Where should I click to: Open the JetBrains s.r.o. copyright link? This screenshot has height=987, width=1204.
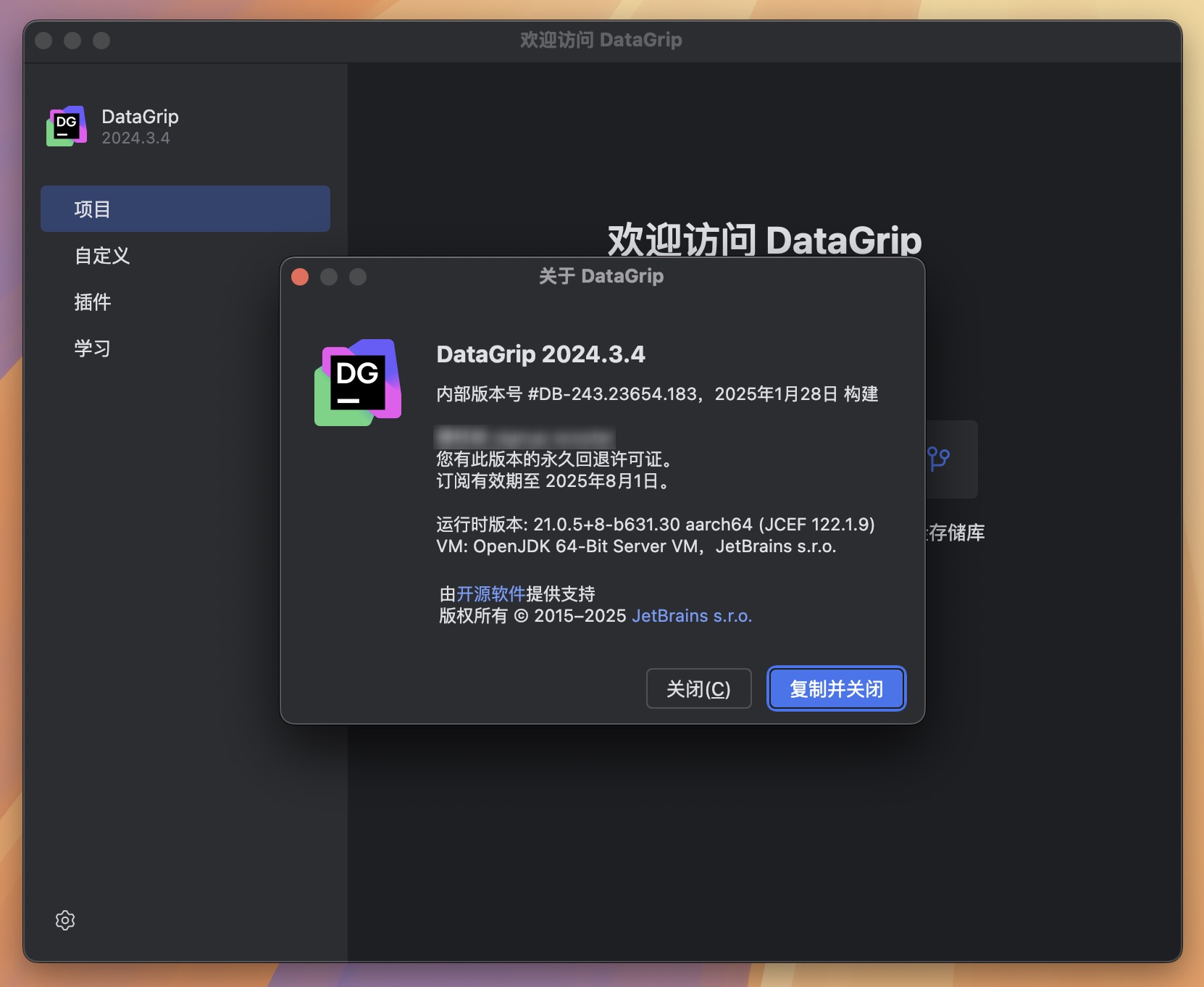pyautogui.click(x=692, y=616)
